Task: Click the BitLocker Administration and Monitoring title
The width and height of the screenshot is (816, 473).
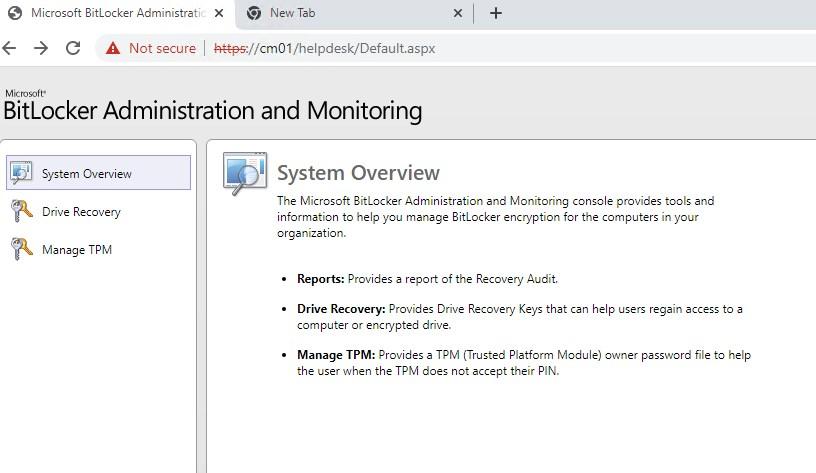Action: [212, 111]
